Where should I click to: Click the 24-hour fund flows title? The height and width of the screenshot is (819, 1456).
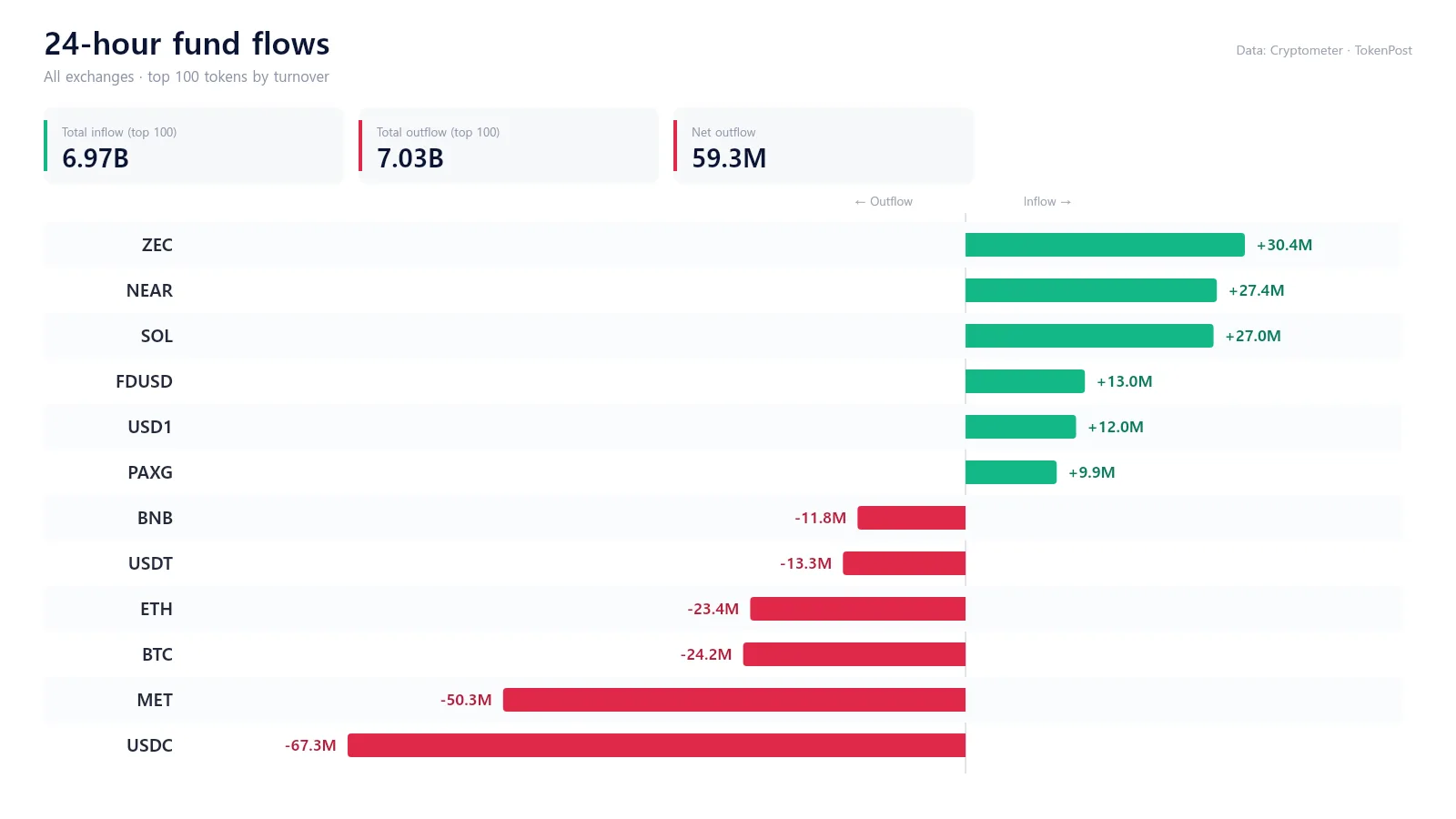pos(187,44)
